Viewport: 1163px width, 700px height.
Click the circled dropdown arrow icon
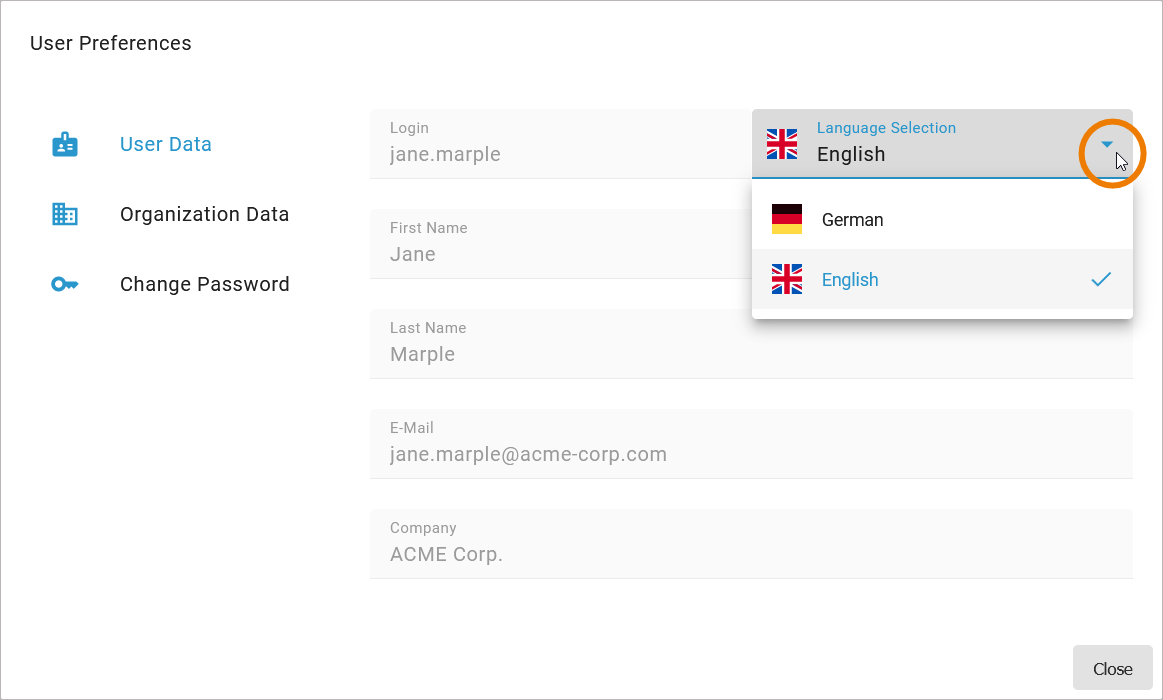tap(1108, 144)
